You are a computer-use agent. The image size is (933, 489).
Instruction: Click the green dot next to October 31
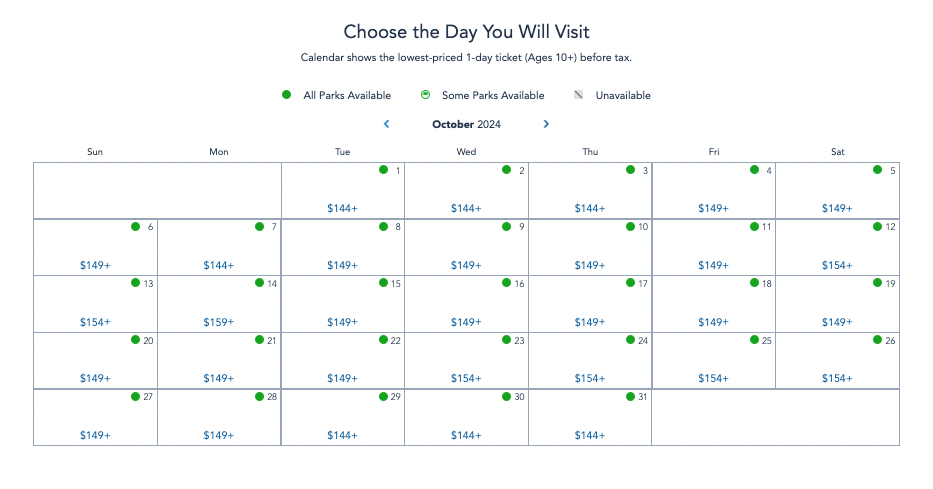(630, 397)
